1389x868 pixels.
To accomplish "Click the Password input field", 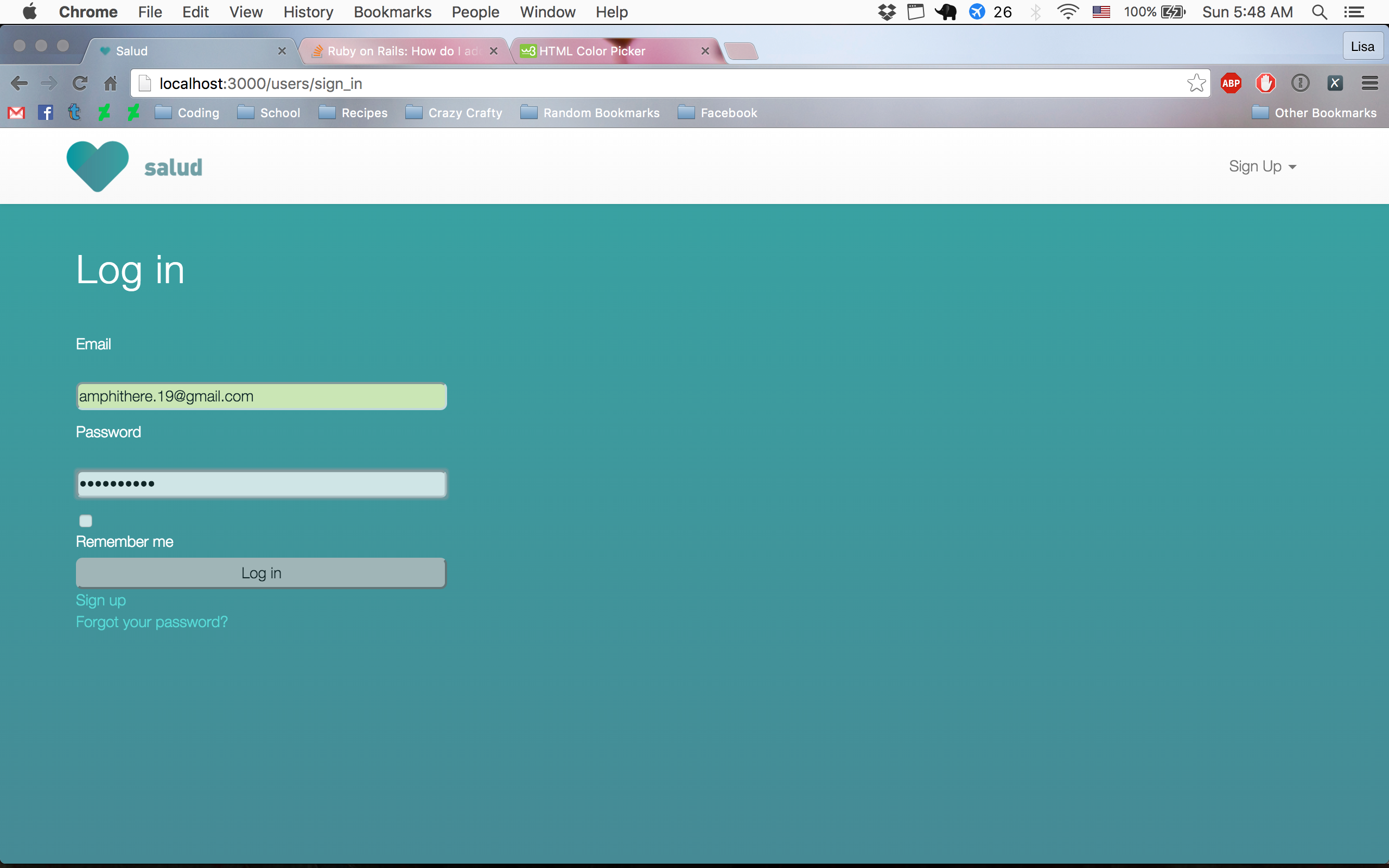I will click(x=261, y=484).
